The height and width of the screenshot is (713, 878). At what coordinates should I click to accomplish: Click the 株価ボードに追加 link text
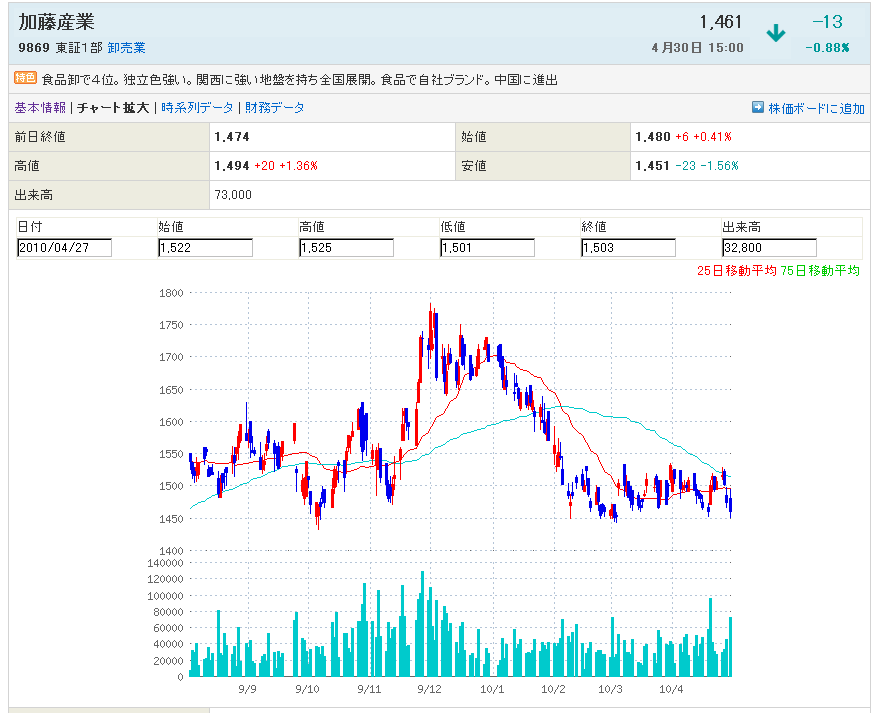click(816, 108)
